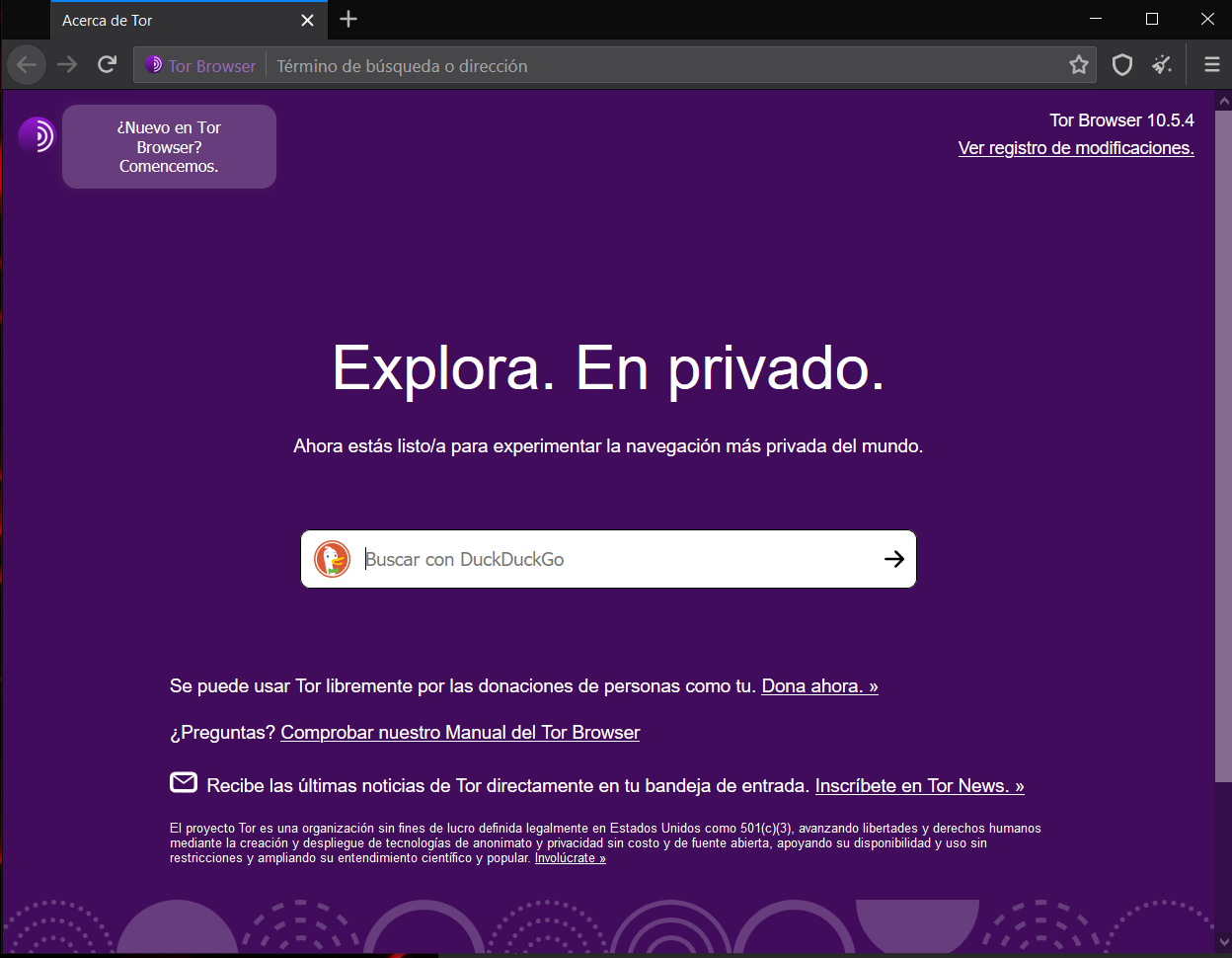Screen dimensions: 1232x958
Task: Reload the current page
Action: (107, 64)
